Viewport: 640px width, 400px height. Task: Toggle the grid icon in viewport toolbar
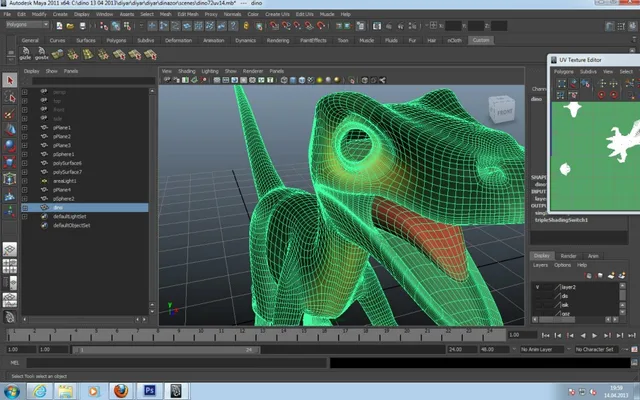(217, 80)
